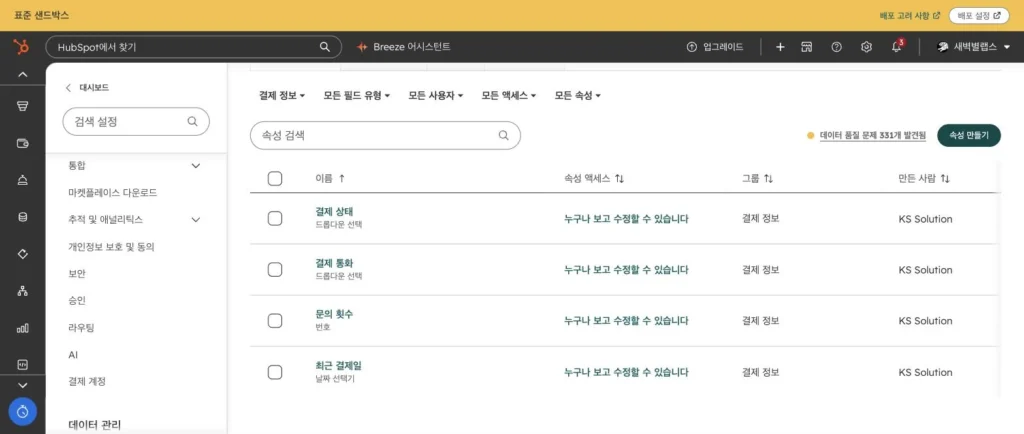
Task: Open 마켓플레이스 다운로드 settings
Action: click(x=112, y=193)
